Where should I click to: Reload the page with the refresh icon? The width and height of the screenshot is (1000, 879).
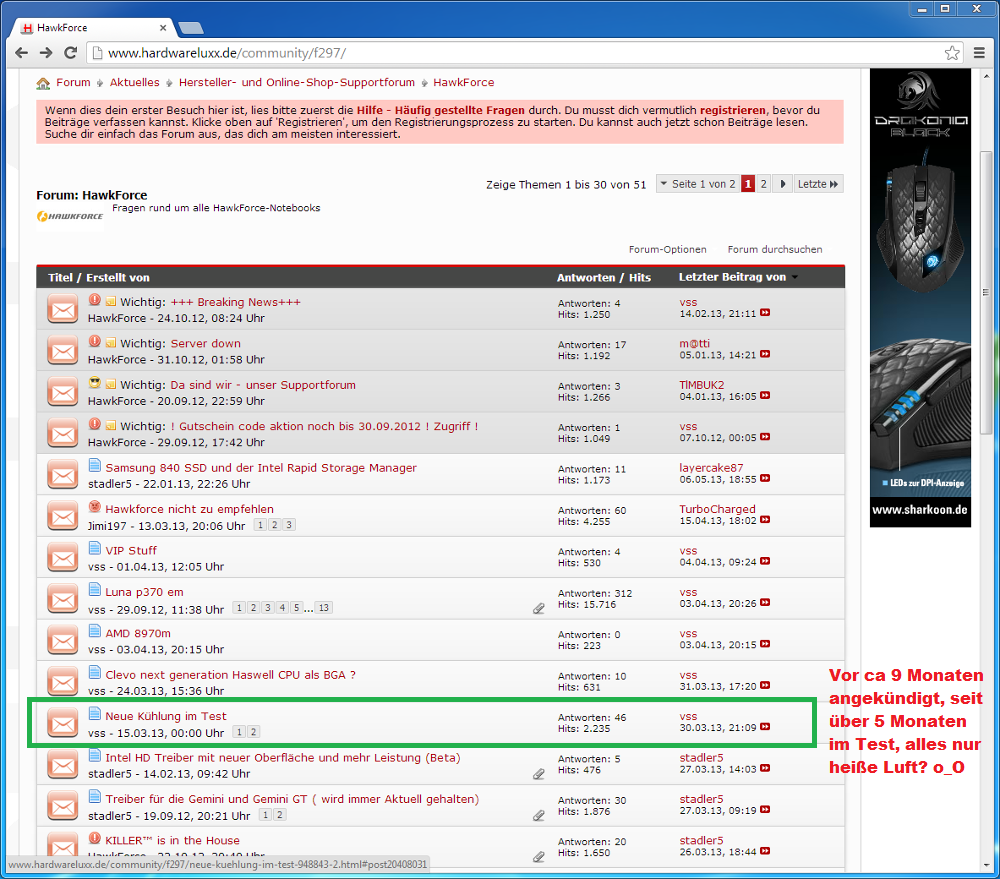(x=71, y=53)
